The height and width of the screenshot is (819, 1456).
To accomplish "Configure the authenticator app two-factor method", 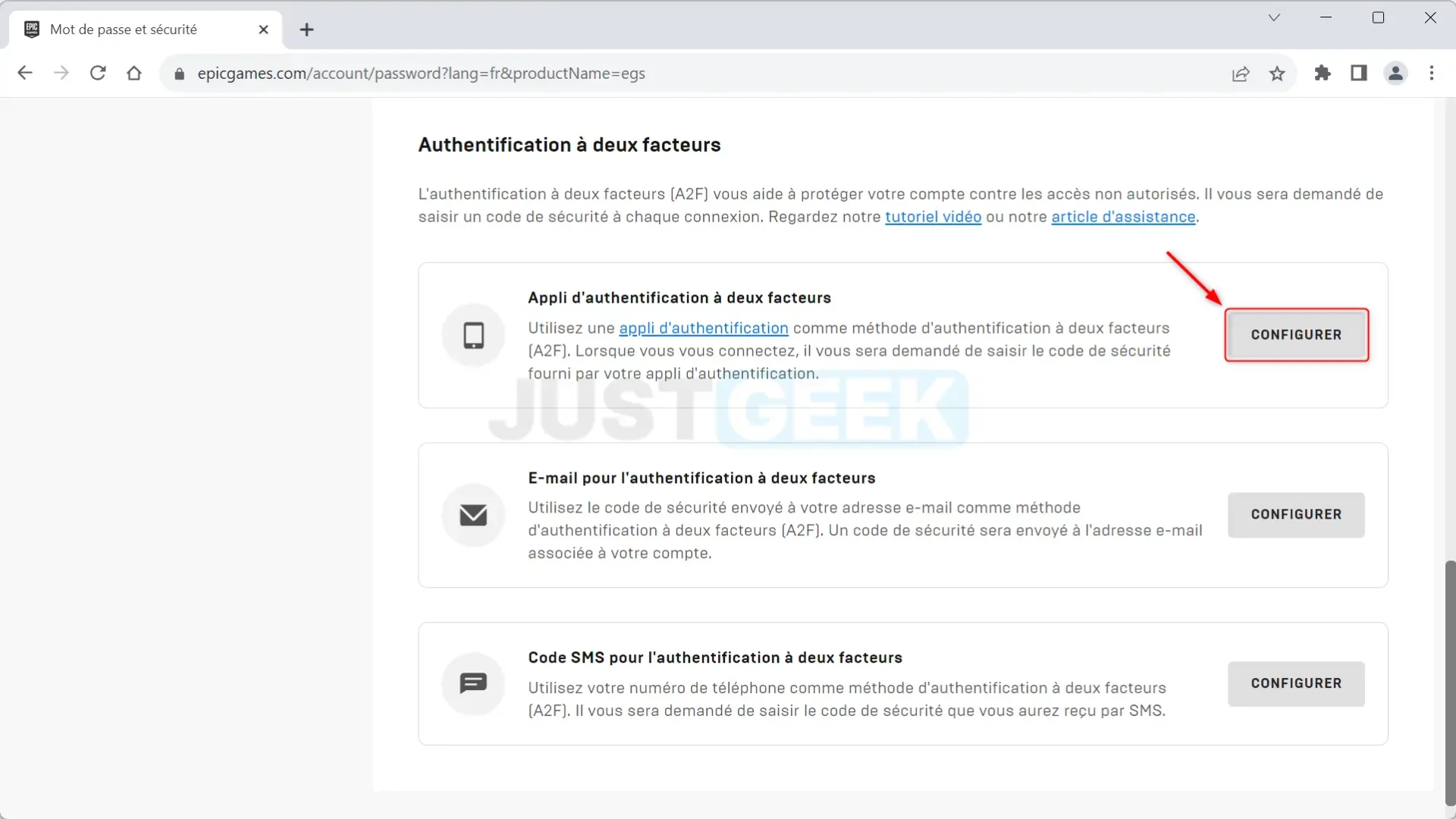I will pyautogui.click(x=1296, y=334).
